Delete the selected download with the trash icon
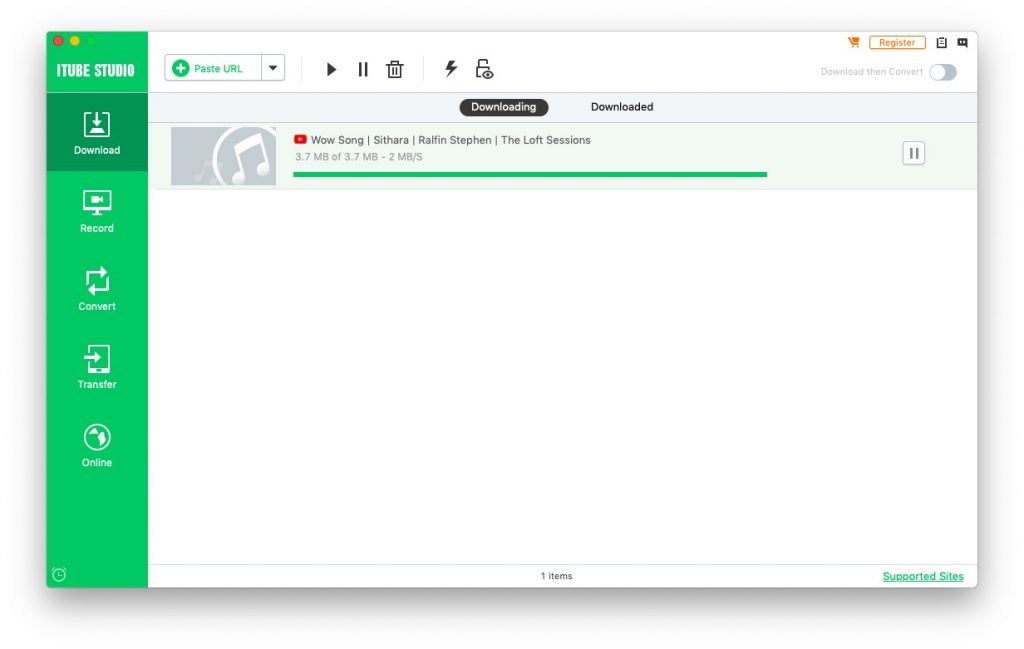 [394, 69]
